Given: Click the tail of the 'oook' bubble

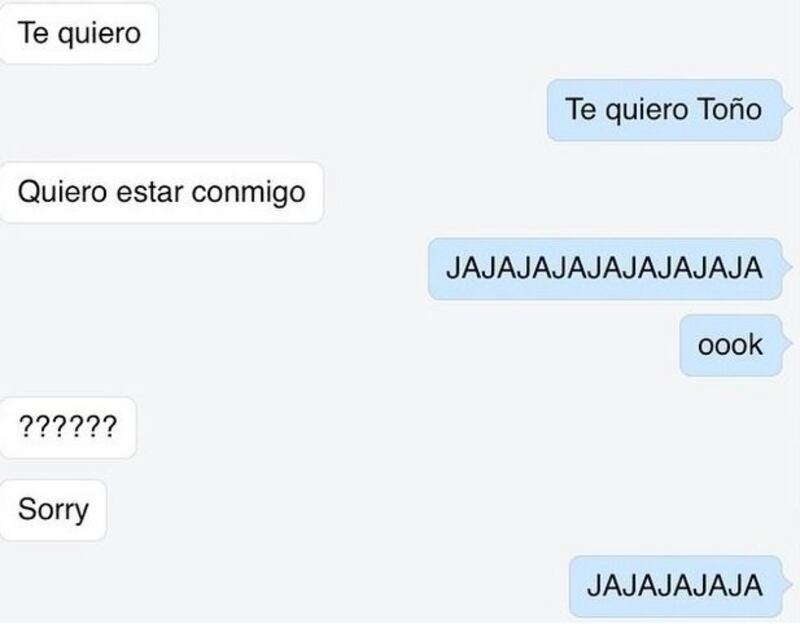Looking at the screenshot, I should (788, 344).
